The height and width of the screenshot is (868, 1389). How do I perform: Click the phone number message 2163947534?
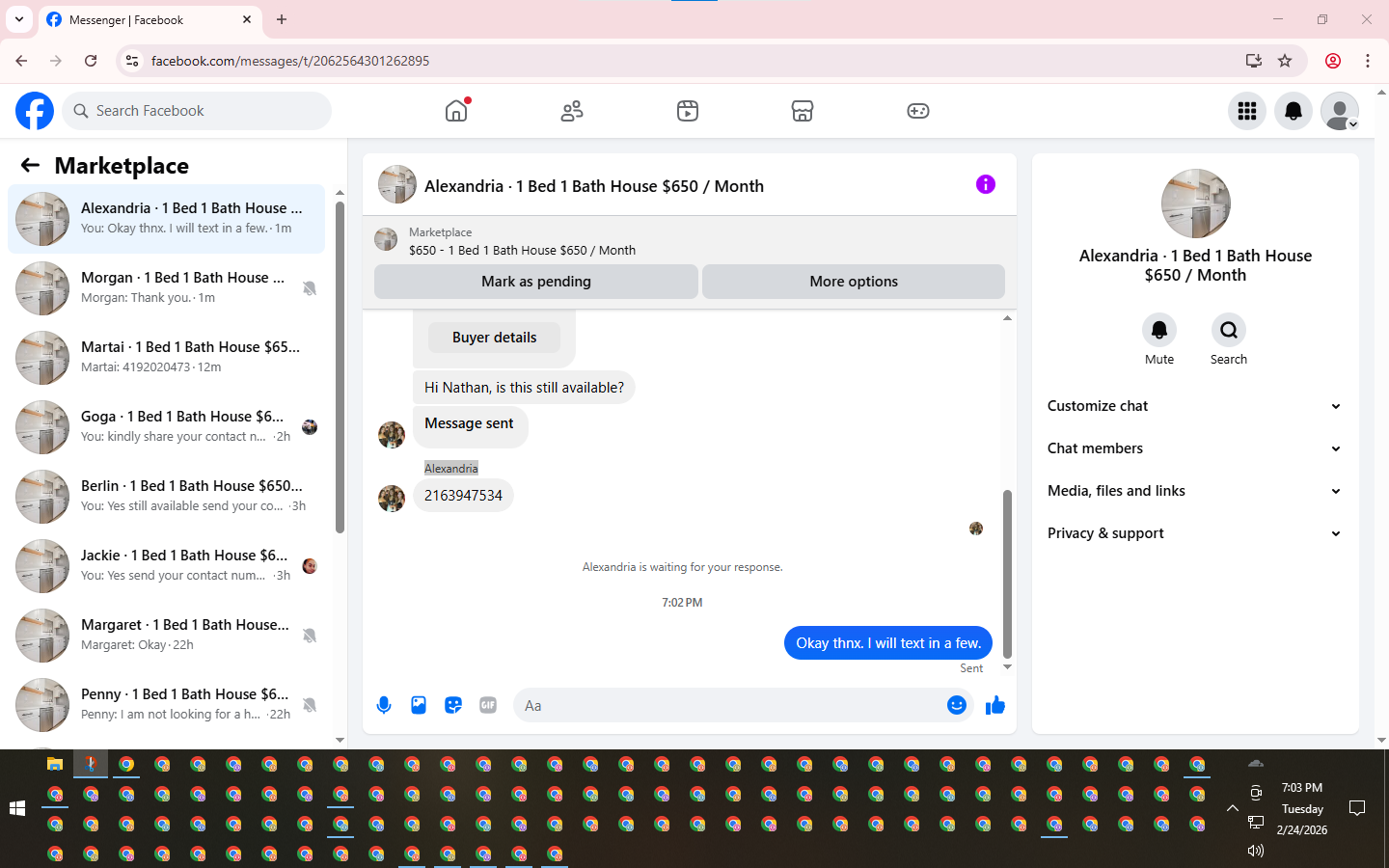coord(463,496)
